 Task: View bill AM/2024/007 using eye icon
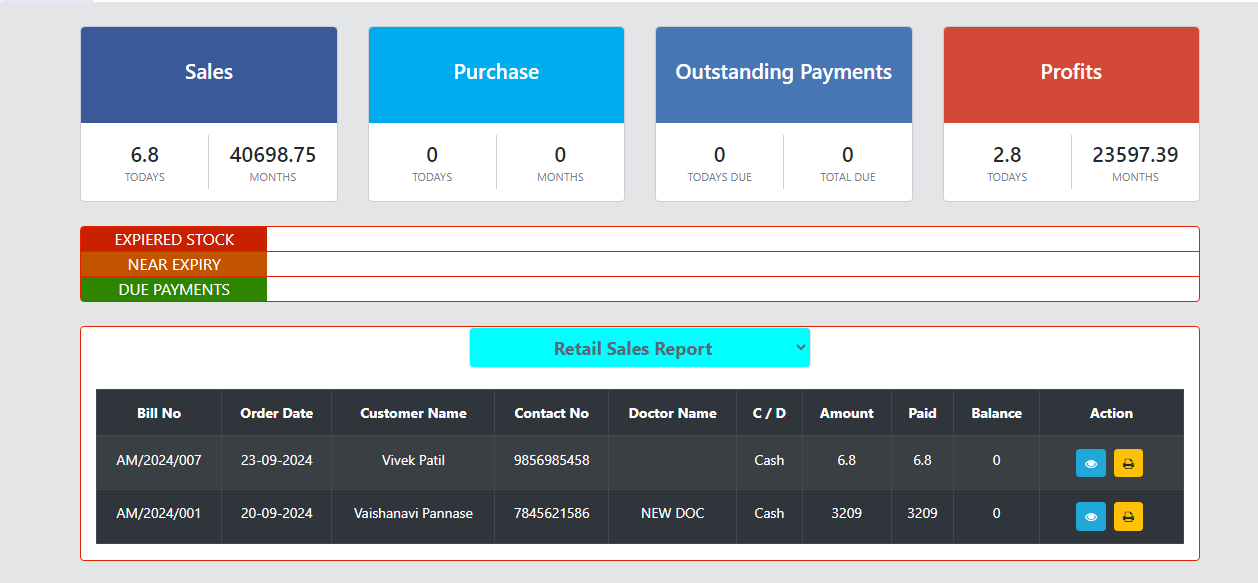[x=1090, y=463]
